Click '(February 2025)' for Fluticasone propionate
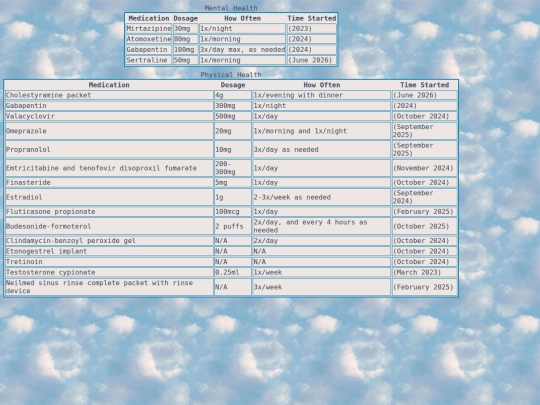This screenshot has width=540, height=405. (x=425, y=211)
